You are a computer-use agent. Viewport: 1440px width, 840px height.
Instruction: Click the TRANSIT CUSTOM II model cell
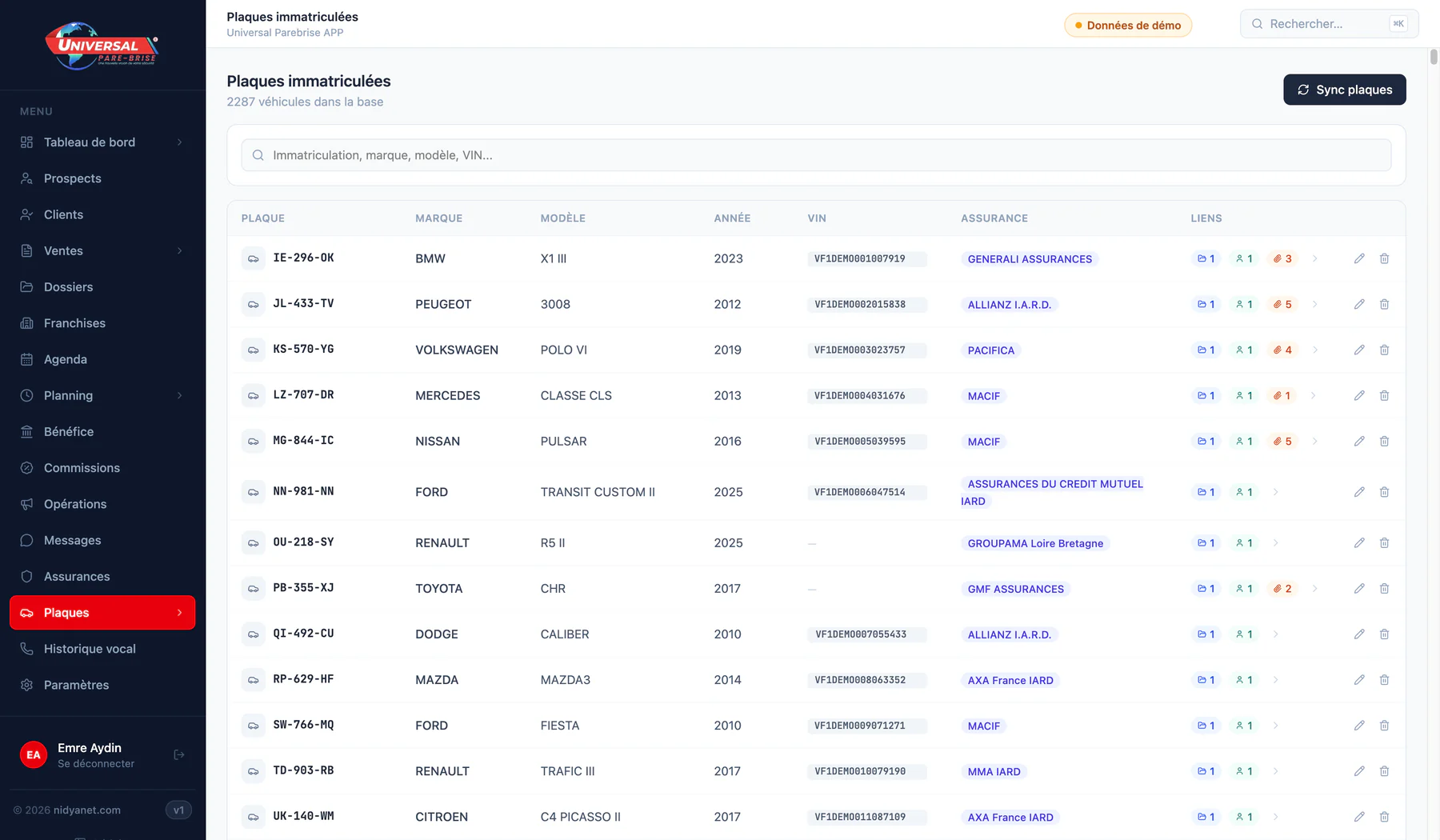point(598,492)
